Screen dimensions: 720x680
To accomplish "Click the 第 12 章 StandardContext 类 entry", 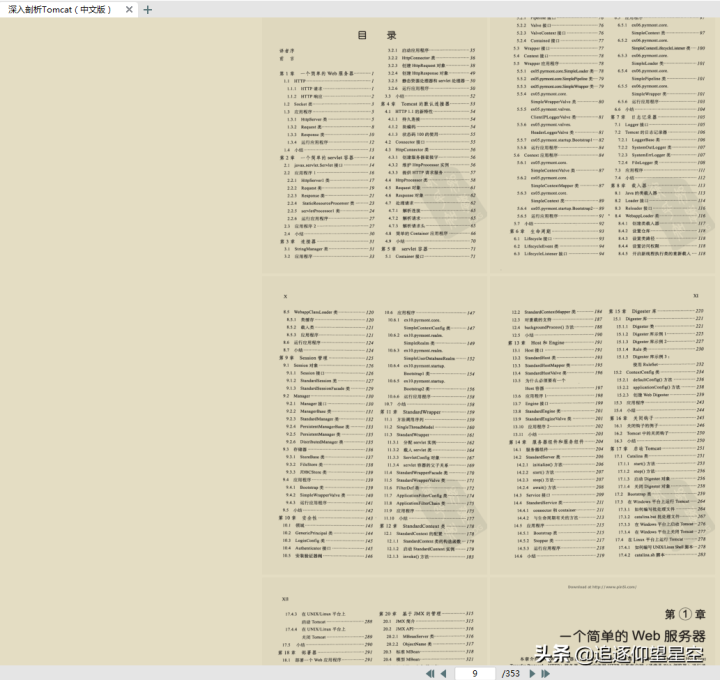I will (x=427, y=526).
